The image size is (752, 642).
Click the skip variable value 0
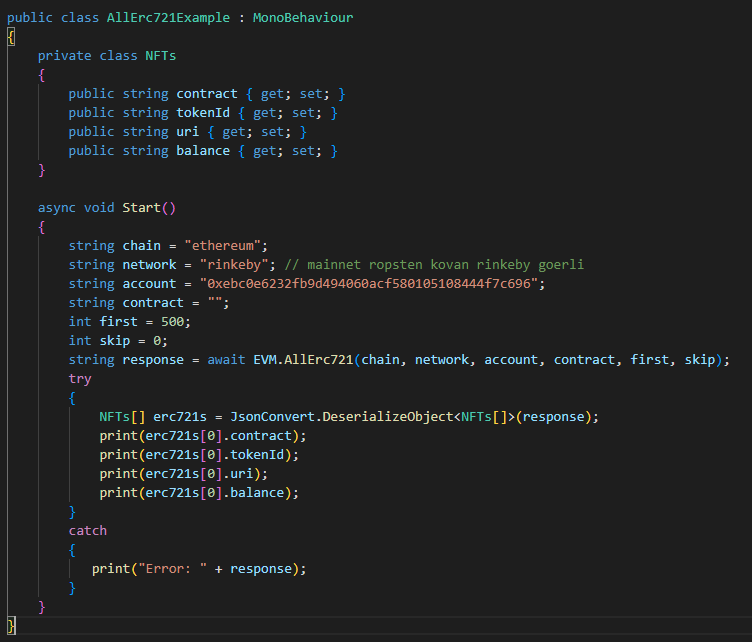coord(157,341)
